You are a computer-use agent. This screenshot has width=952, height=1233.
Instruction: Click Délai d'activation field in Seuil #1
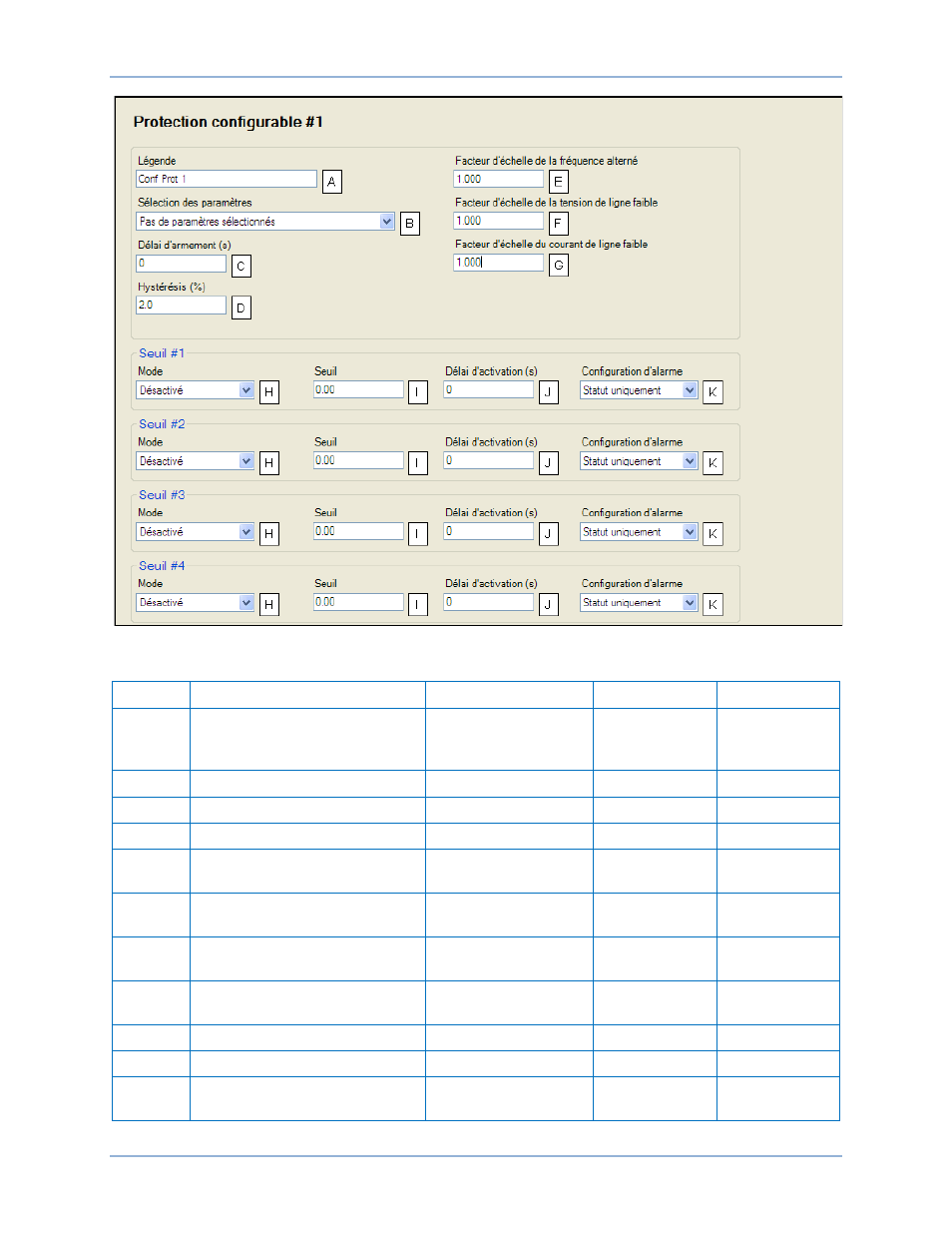(489, 390)
